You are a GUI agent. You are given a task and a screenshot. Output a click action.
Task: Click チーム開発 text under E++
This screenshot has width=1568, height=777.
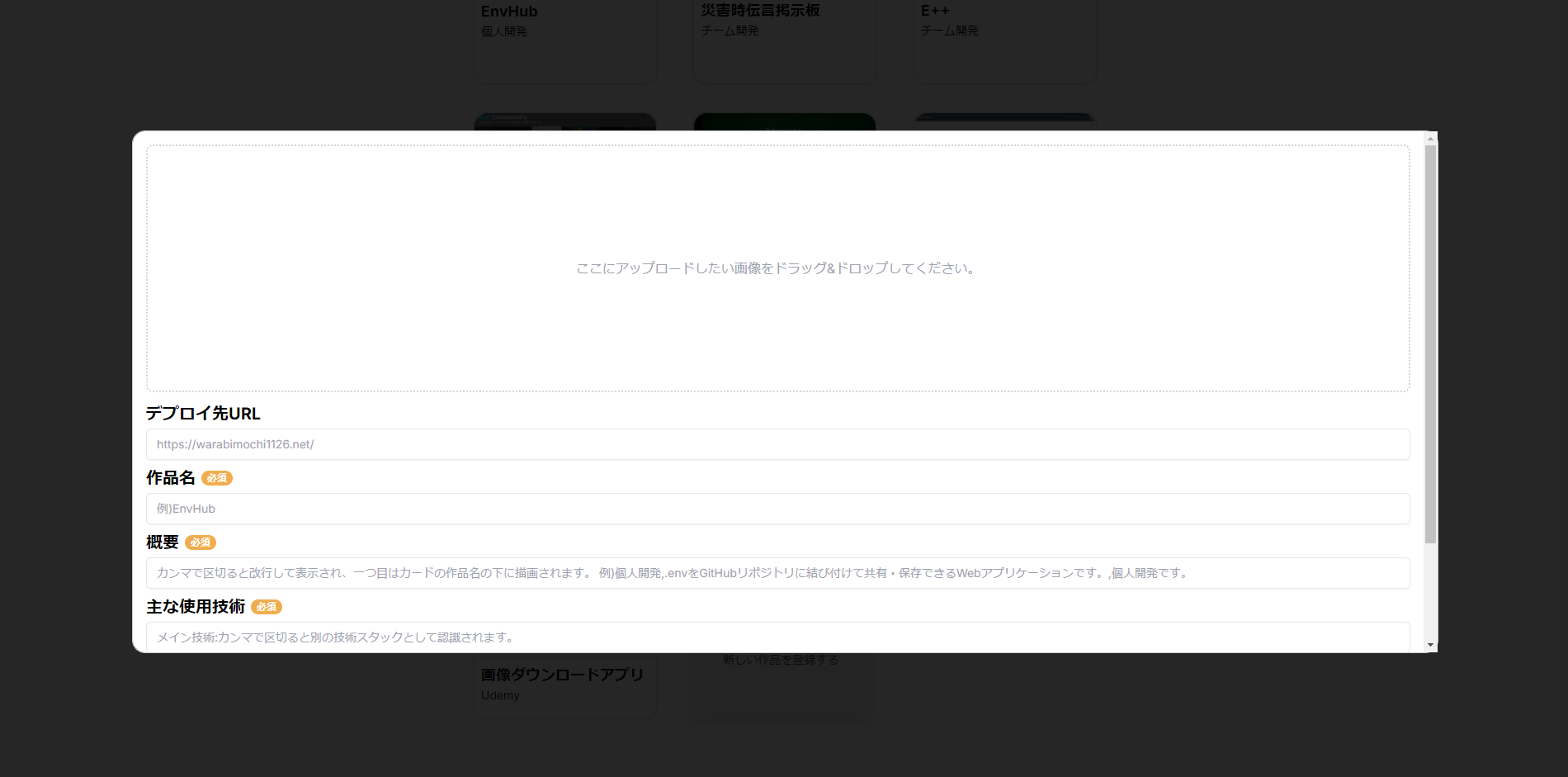pos(950,31)
